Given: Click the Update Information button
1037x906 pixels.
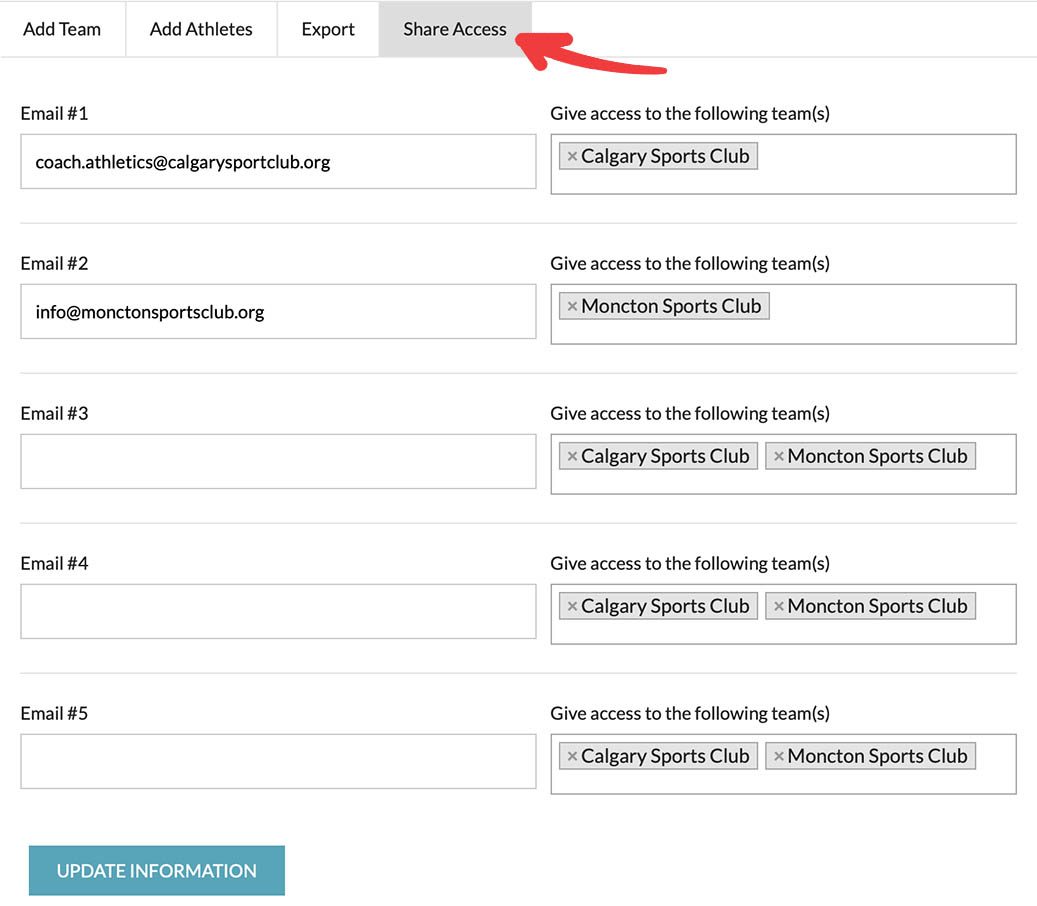Looking at the screenshot, I should (x=157, y=870).
